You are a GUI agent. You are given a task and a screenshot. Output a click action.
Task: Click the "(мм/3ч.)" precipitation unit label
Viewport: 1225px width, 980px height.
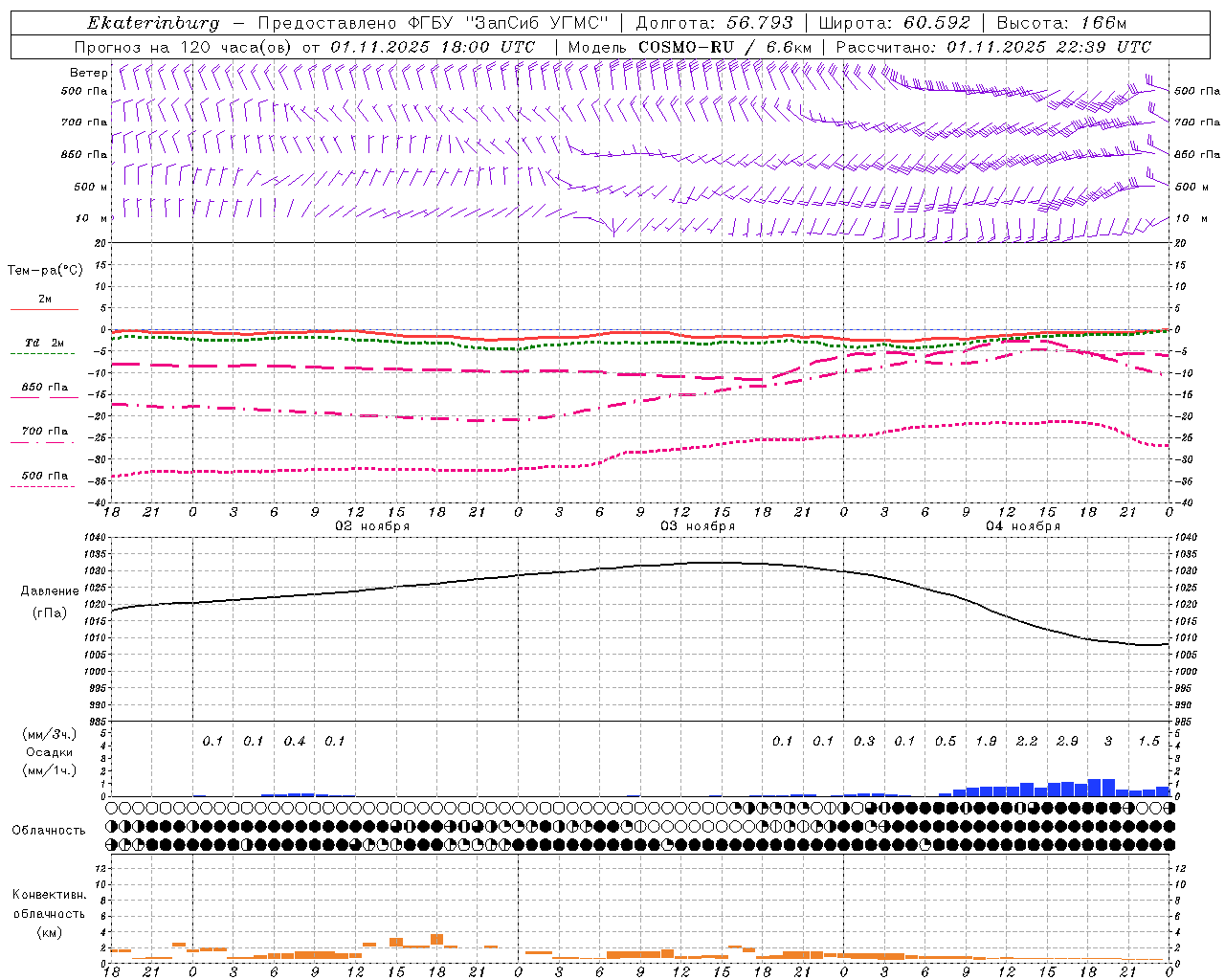(50, 734)
